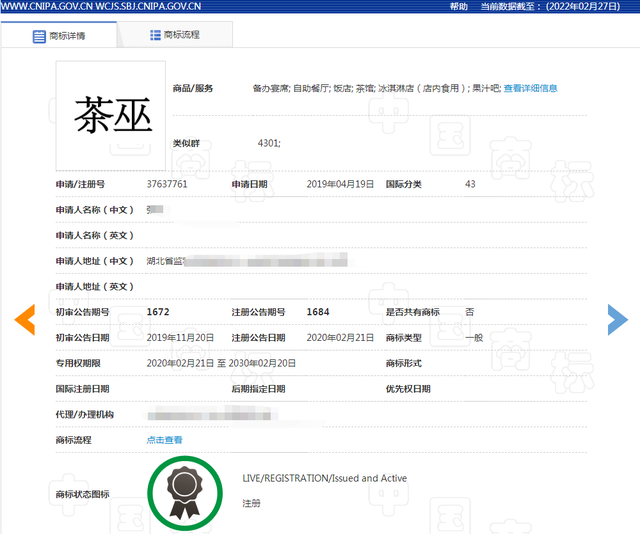
Task: Click the 国际分类 label
Action: coord(404,184)
